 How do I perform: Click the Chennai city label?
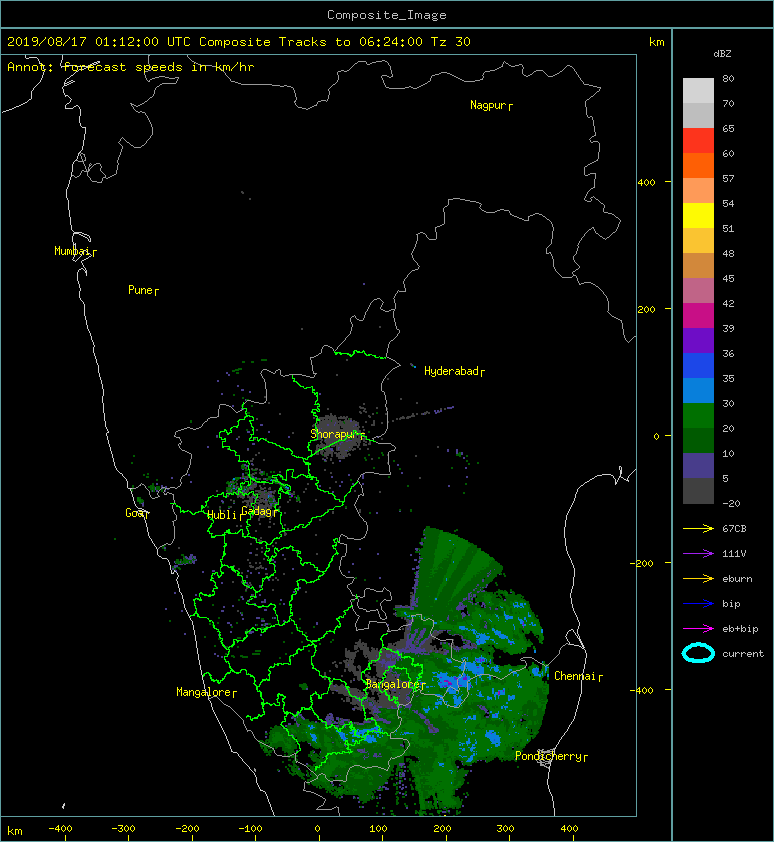tap(578, 676)
